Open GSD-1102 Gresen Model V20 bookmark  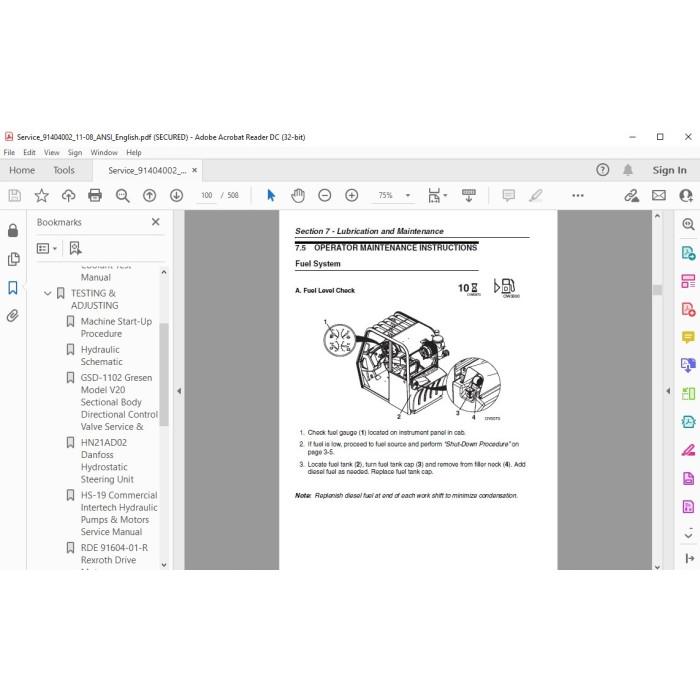(x=119, y=402)
